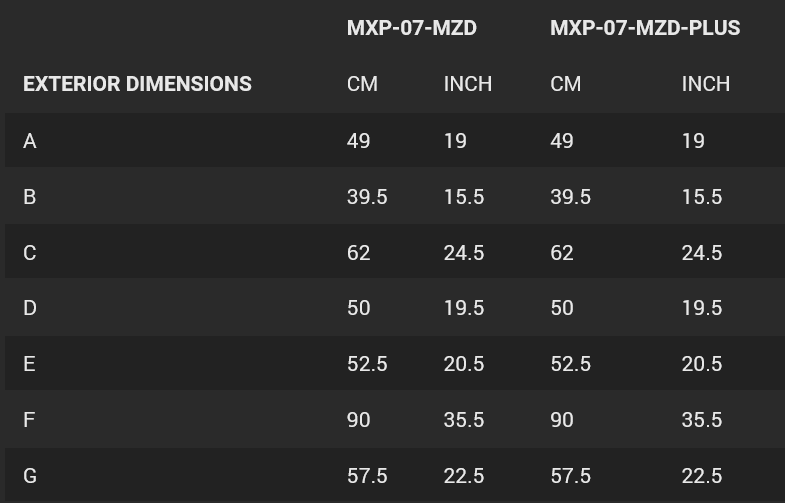The height and width of the screenshot is (503, 785).
Task: Click MXP-07-MZD CM value for row A
Action: [358, 141]
